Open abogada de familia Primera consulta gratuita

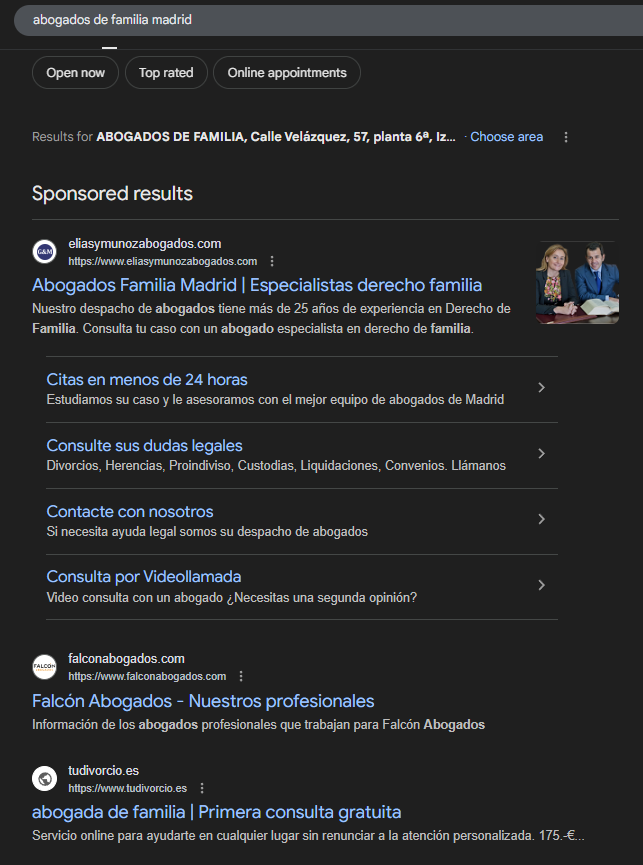click(216, 812)
